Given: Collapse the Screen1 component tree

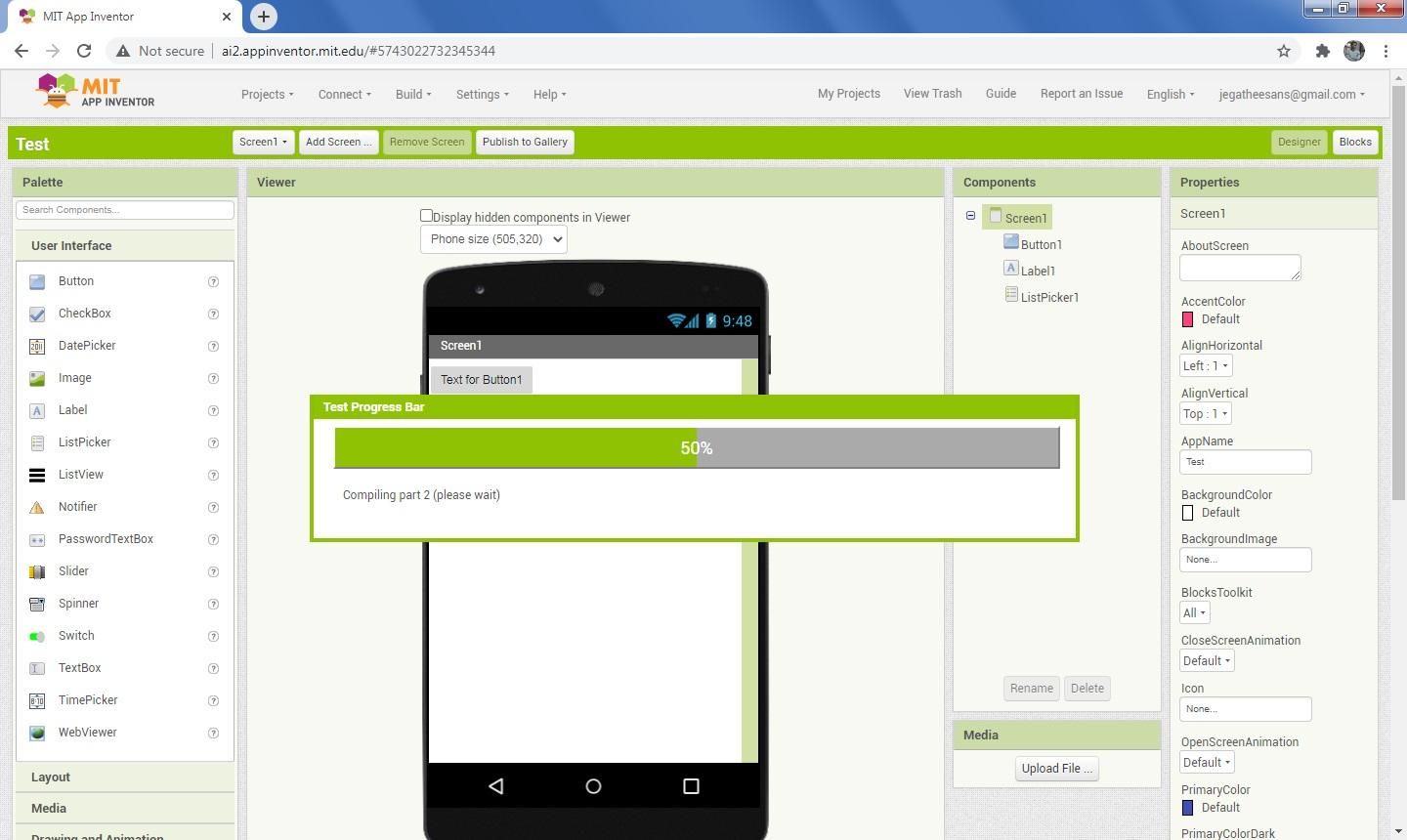Looking at the screenshot, I should [970, 216].
